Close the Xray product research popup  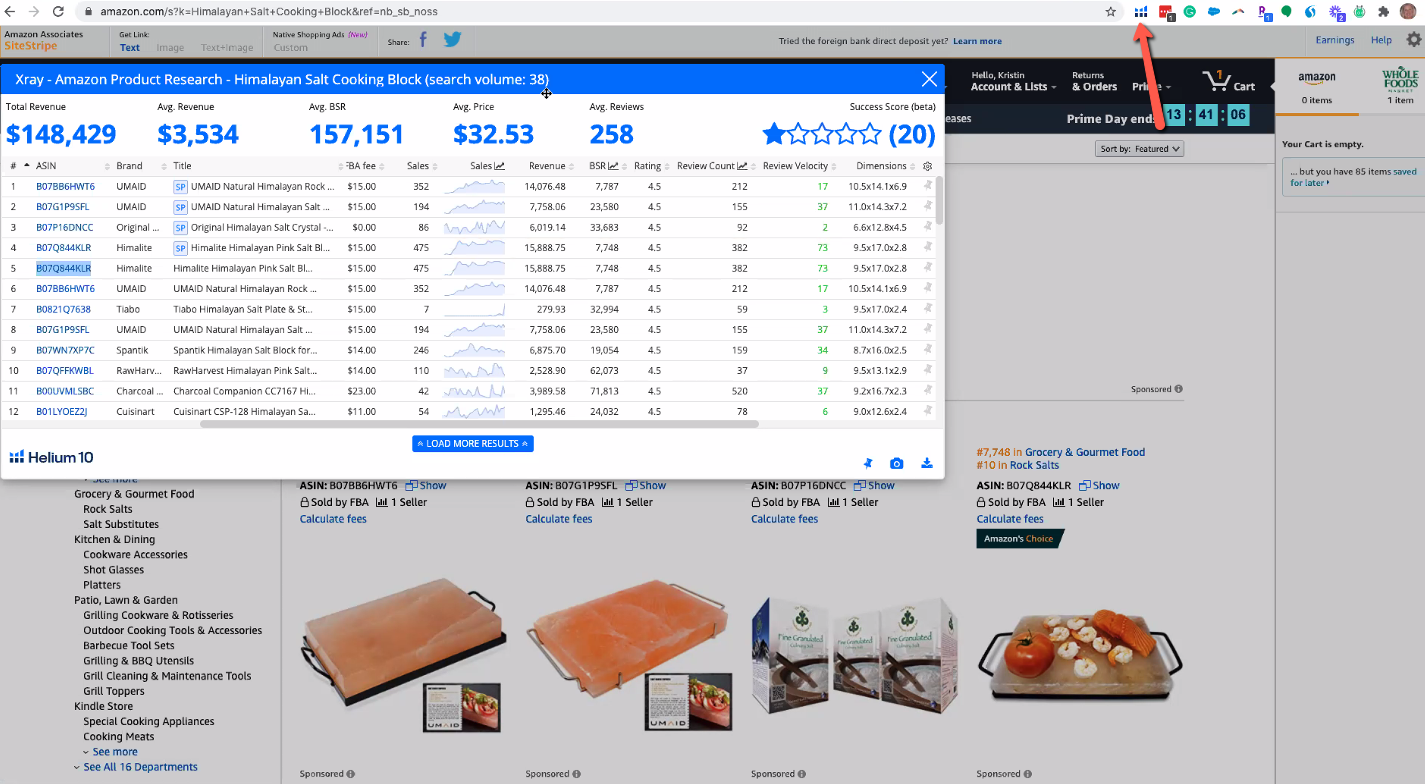click(929, 79)
